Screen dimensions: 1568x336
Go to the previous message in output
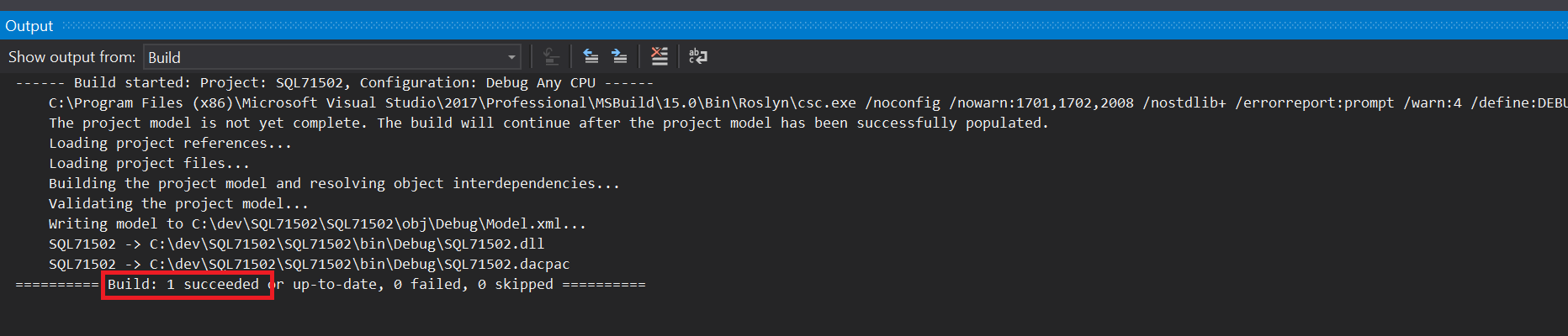[x=591, y=57]
